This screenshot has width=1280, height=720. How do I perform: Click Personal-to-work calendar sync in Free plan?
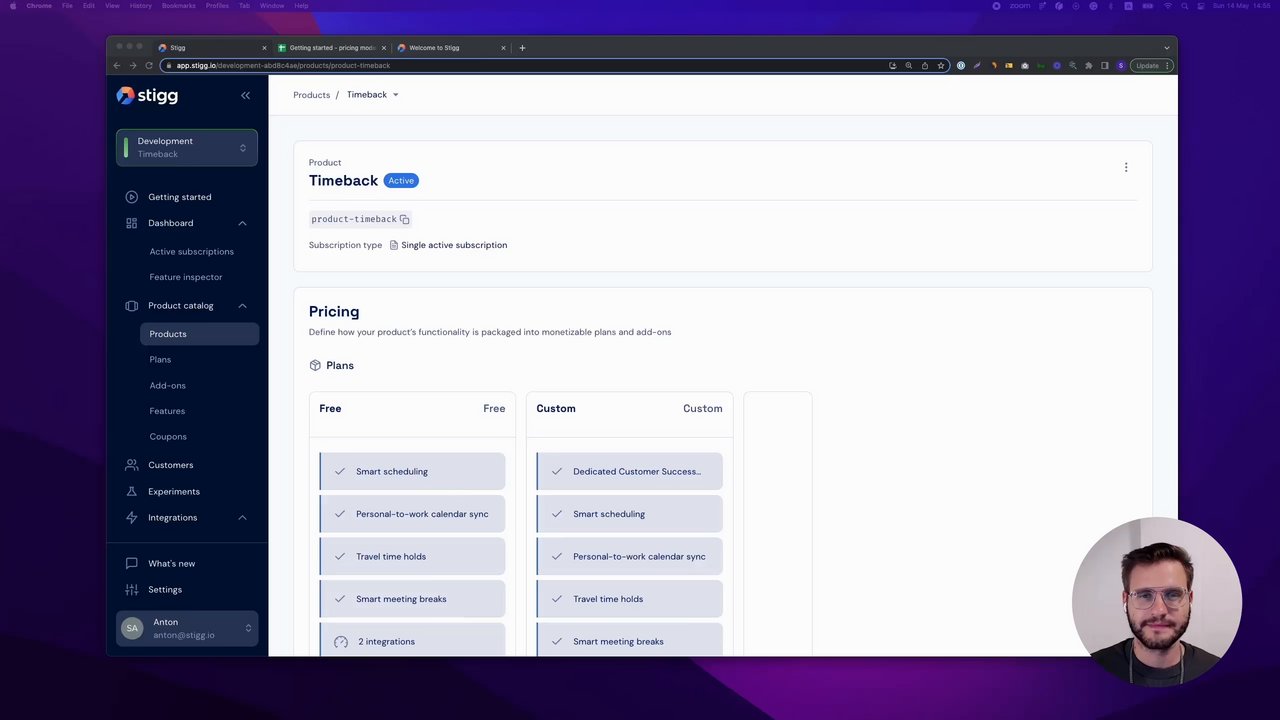(412, 514)
